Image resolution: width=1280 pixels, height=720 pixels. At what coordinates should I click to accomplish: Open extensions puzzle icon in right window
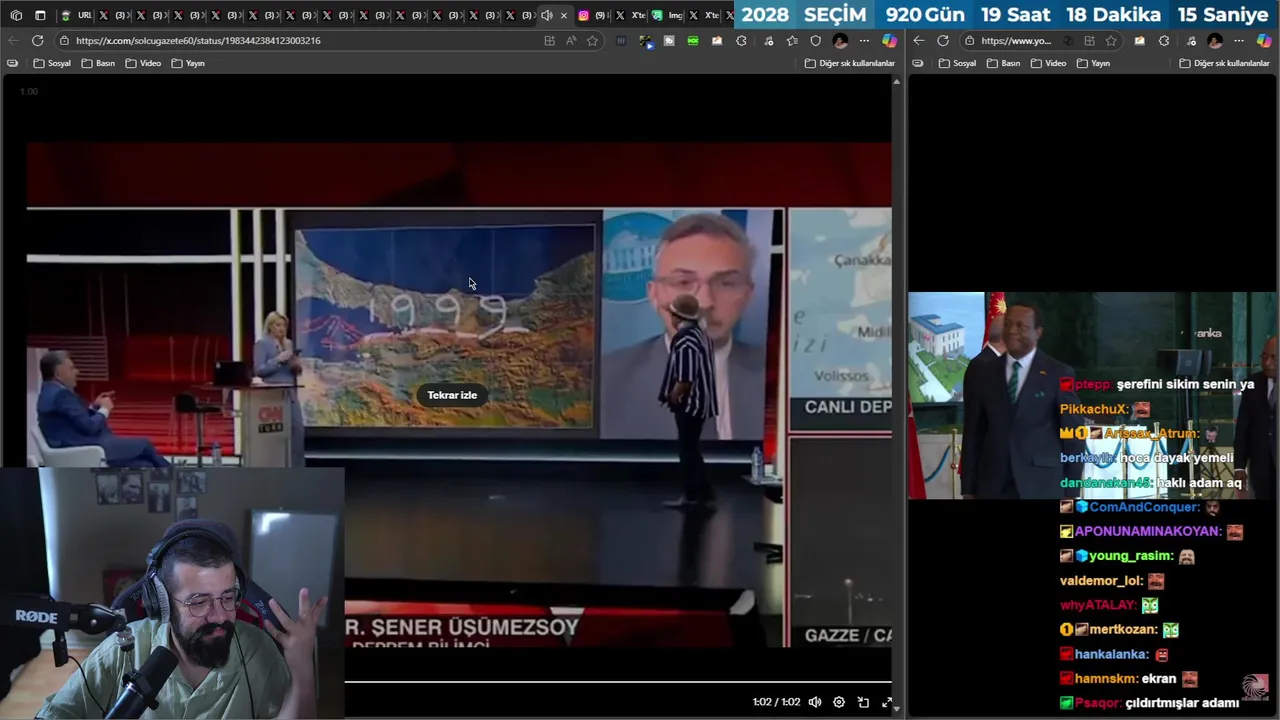[1164, 41]
